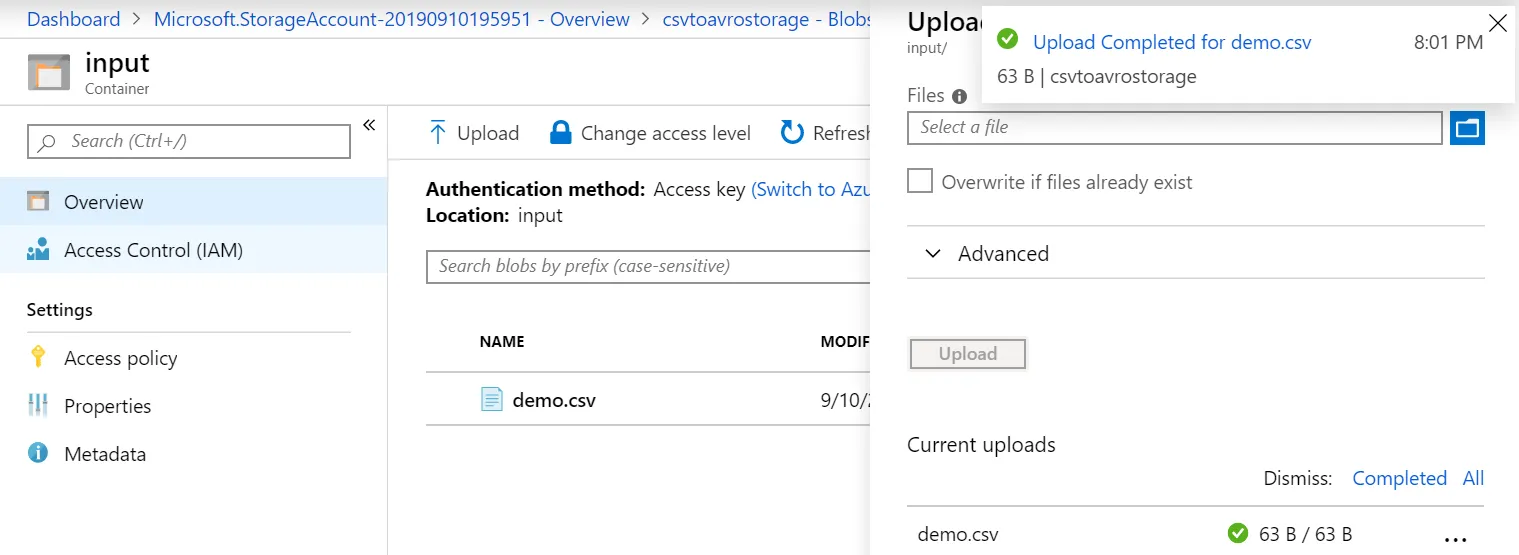The width and height of the screenshot is (1519, 555).
Task: Click the Files info tooltip icon
Action: point(960,97)
